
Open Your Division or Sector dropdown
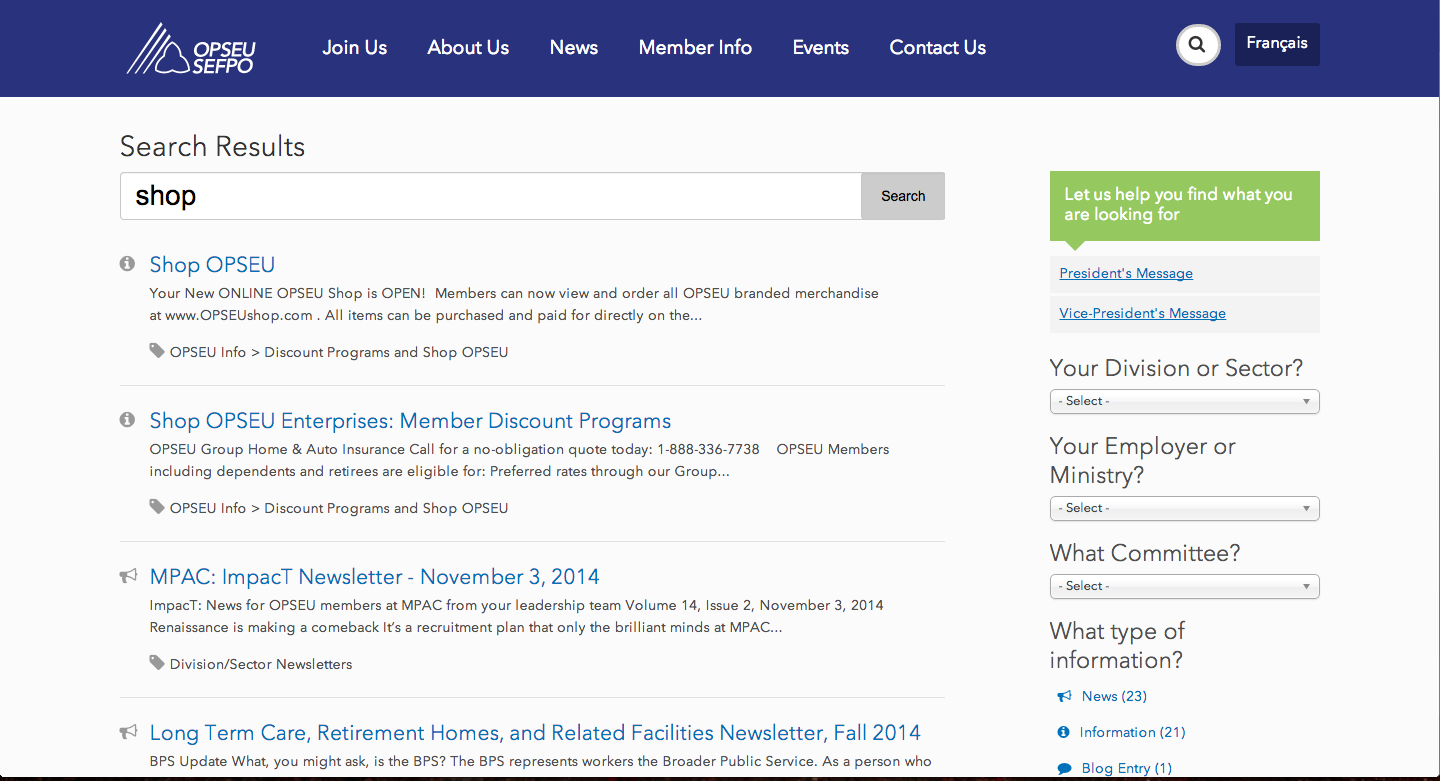pos(1185,401)
